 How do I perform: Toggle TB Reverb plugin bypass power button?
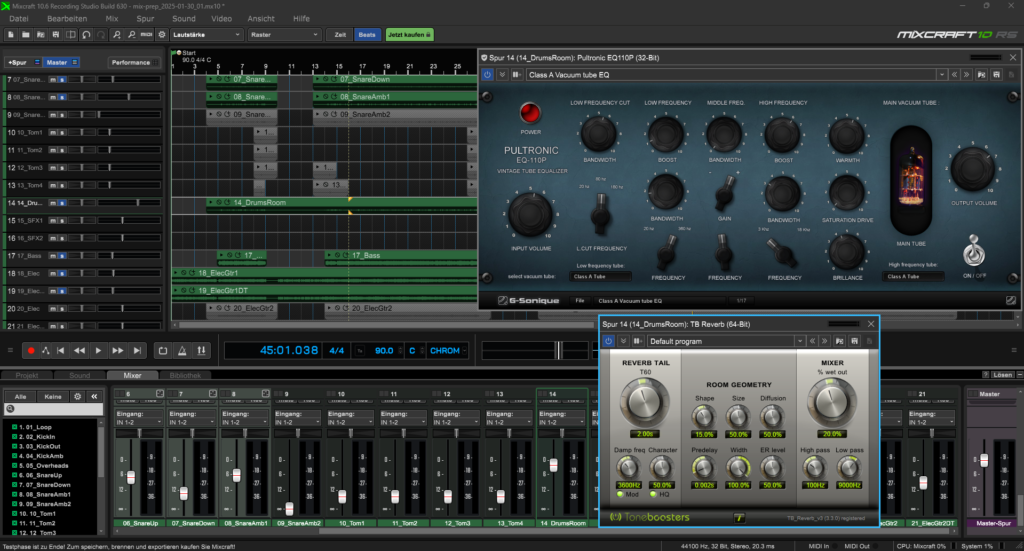[x=609, y=341]
